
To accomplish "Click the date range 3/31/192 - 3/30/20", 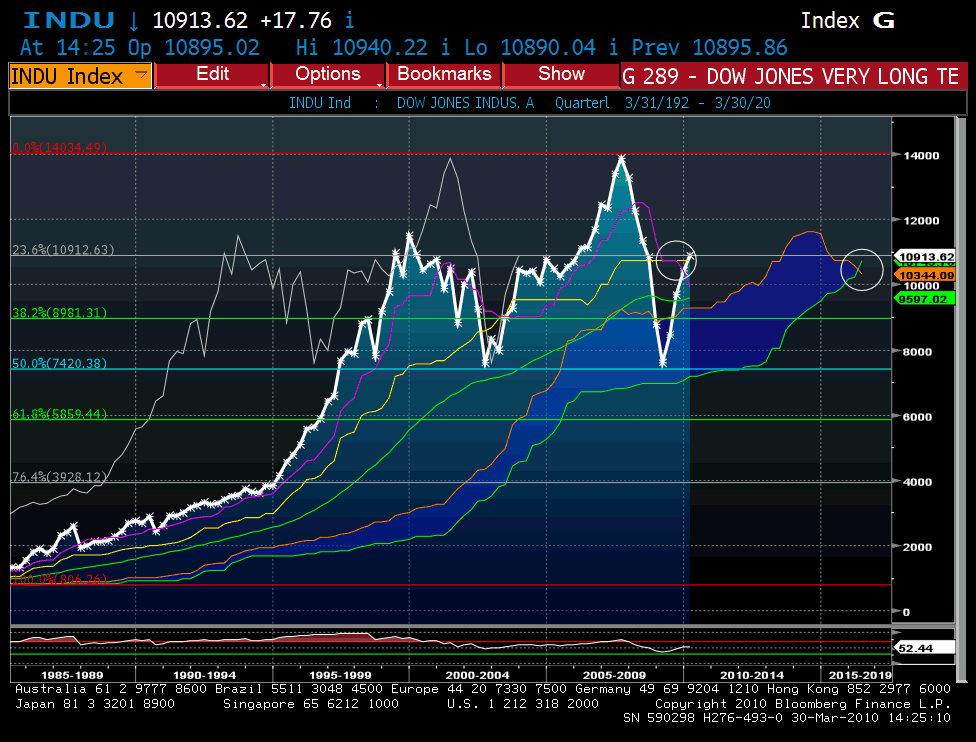I will coord(698,103).
